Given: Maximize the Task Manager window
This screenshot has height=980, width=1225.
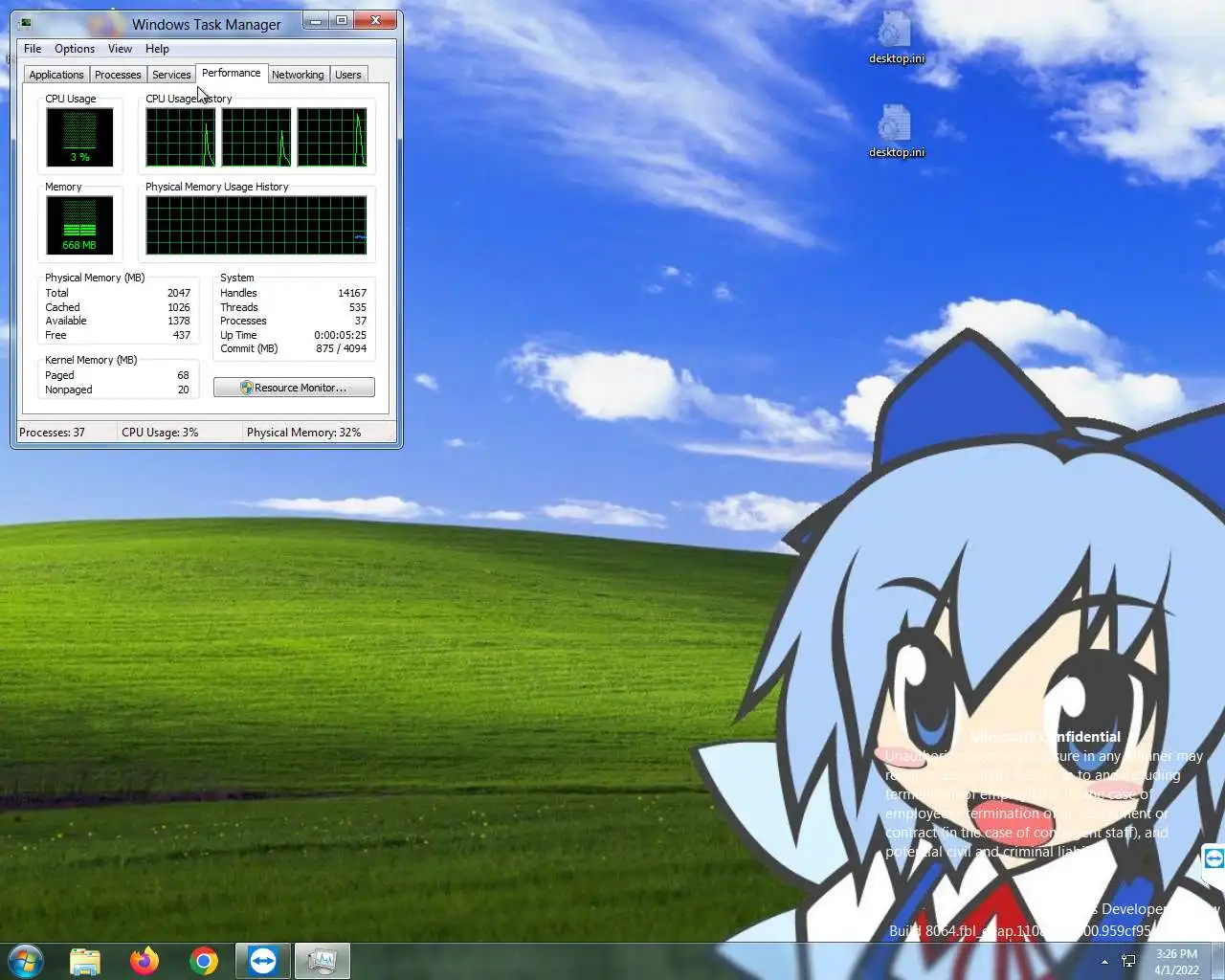Looking at the screenshot, I should 341,20.
